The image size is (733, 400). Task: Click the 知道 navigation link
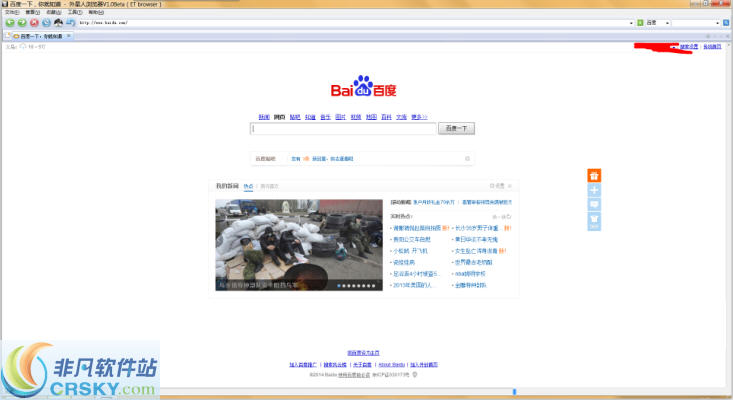point(310,117)
